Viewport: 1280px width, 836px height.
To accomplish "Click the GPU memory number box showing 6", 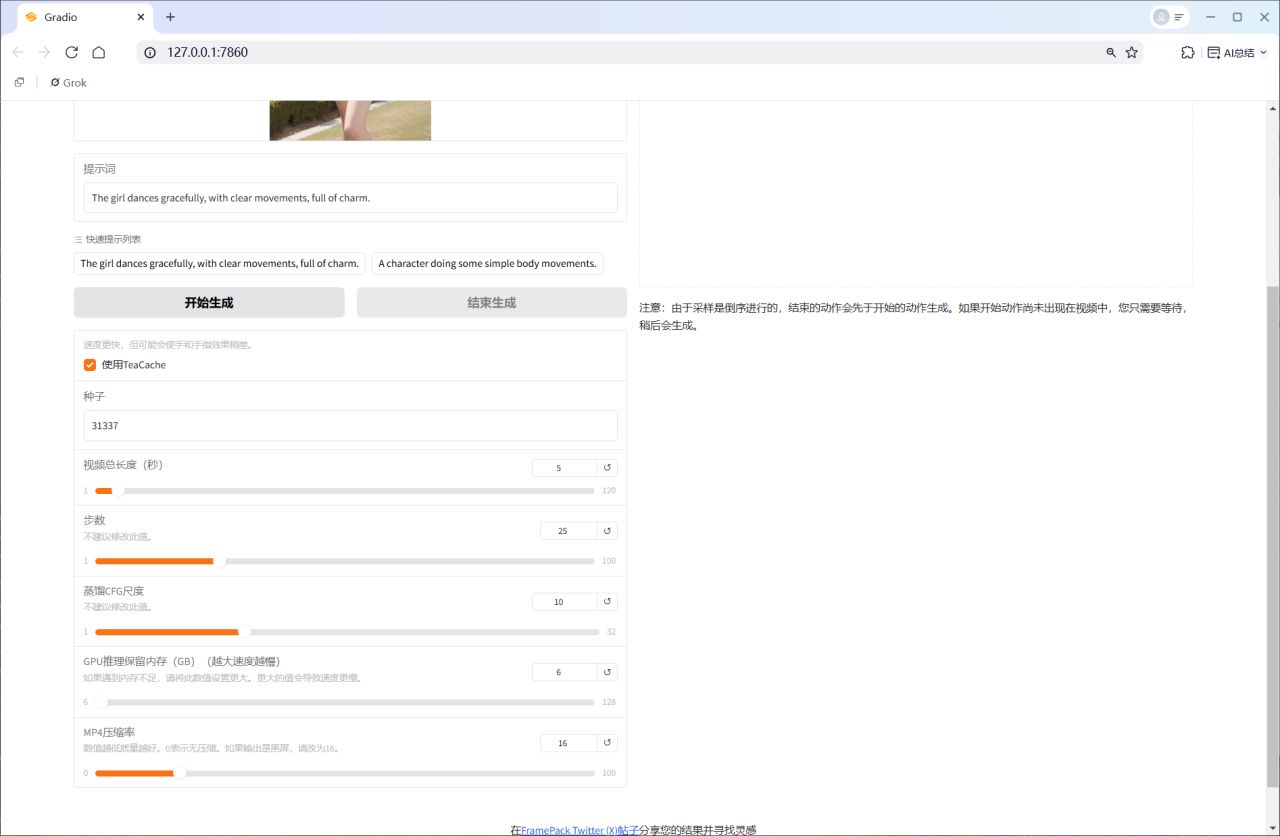I will [x=564, y=672].
